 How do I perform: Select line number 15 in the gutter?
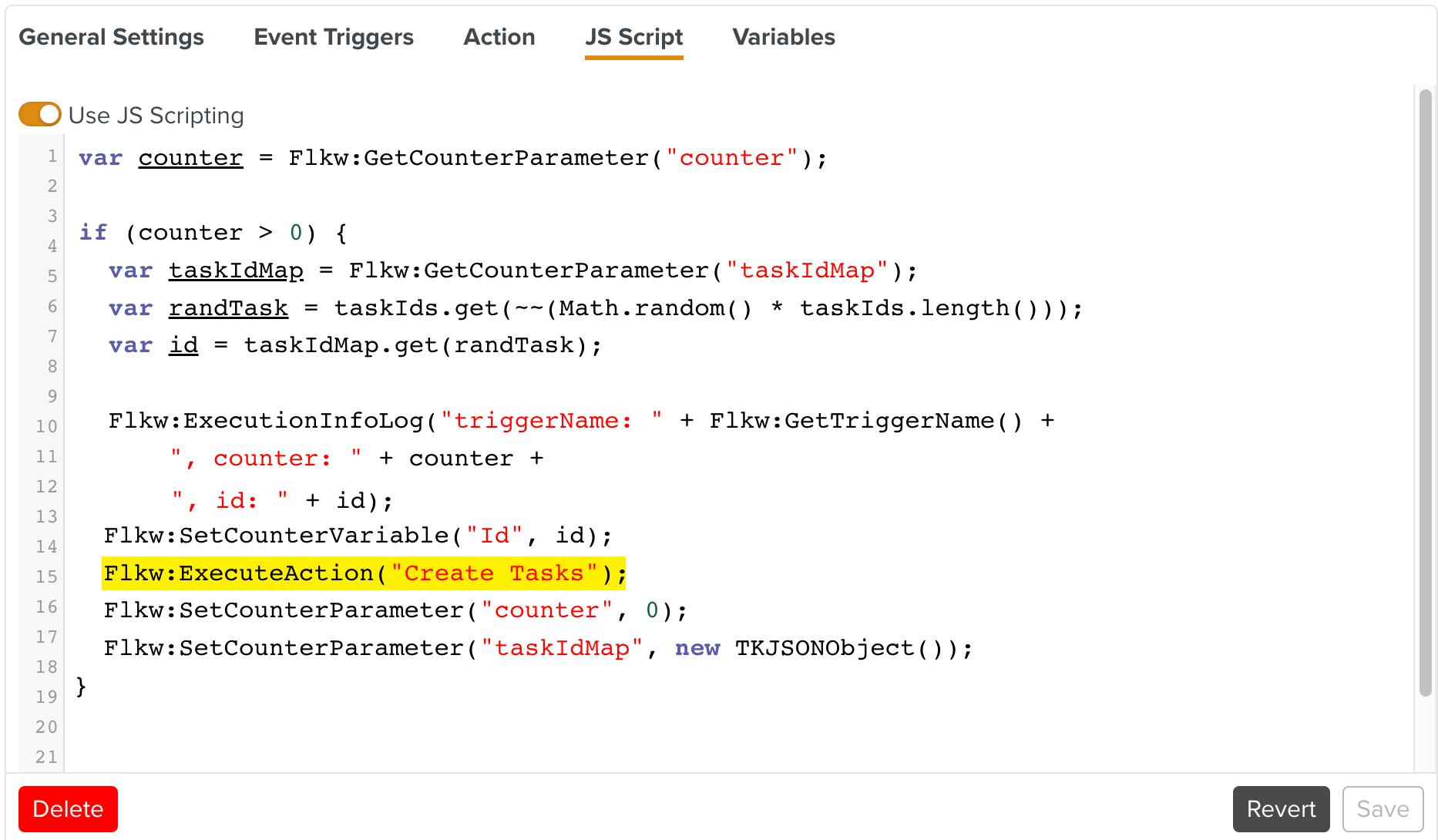coord(46,576)
